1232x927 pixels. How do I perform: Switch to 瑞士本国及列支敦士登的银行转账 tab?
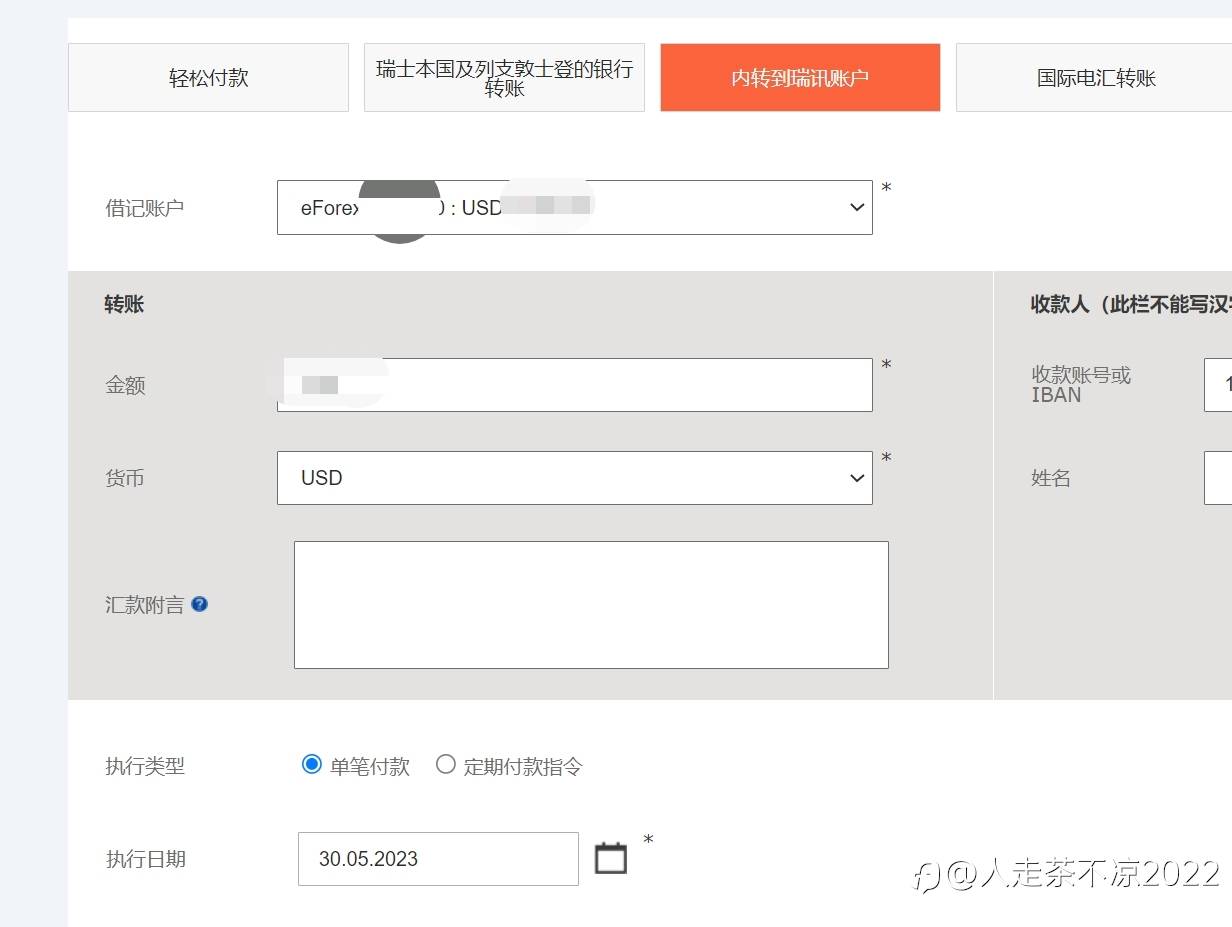(x=504, y=78)
